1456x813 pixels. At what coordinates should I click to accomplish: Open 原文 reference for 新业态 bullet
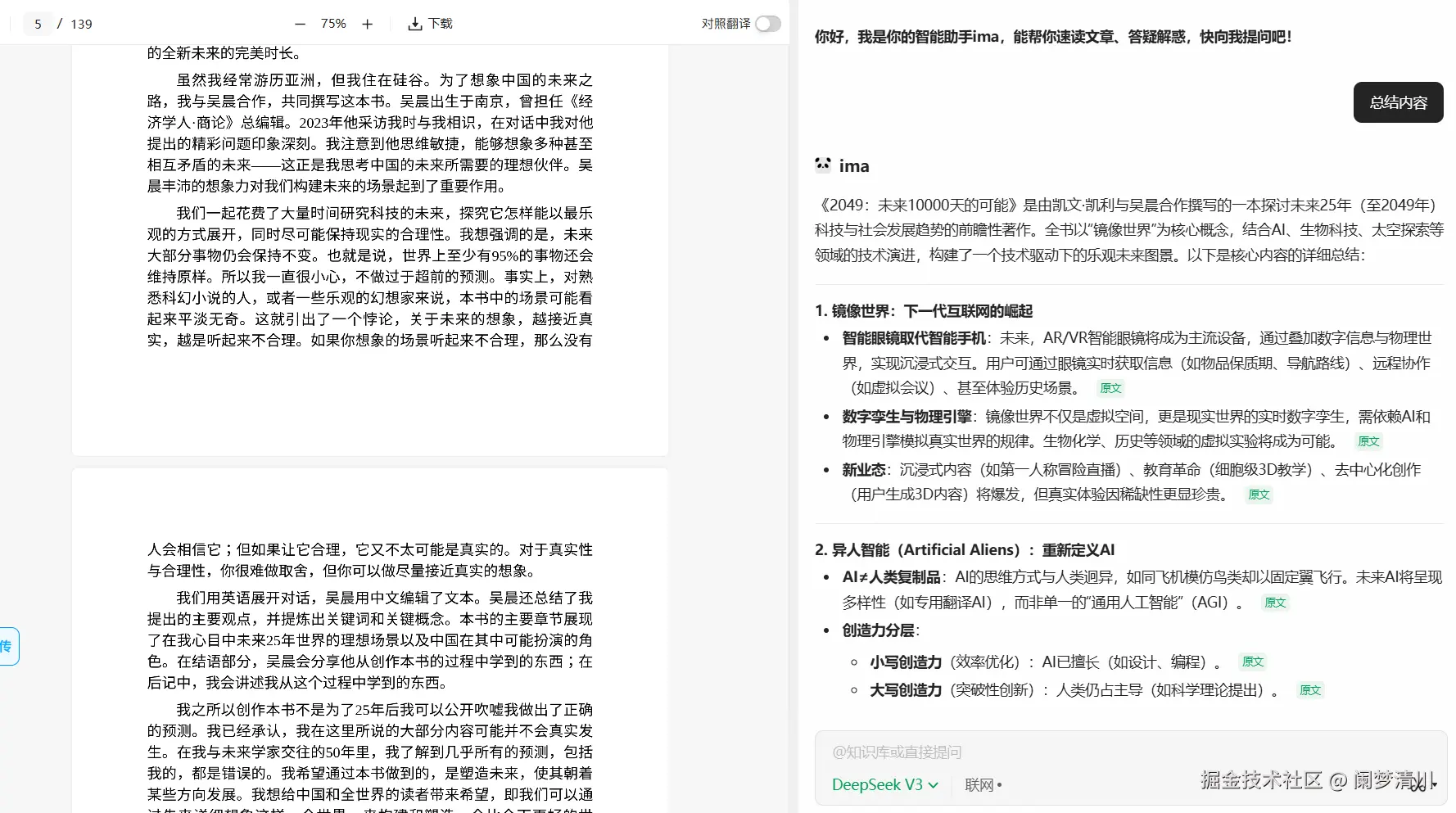coord(1259,495)
